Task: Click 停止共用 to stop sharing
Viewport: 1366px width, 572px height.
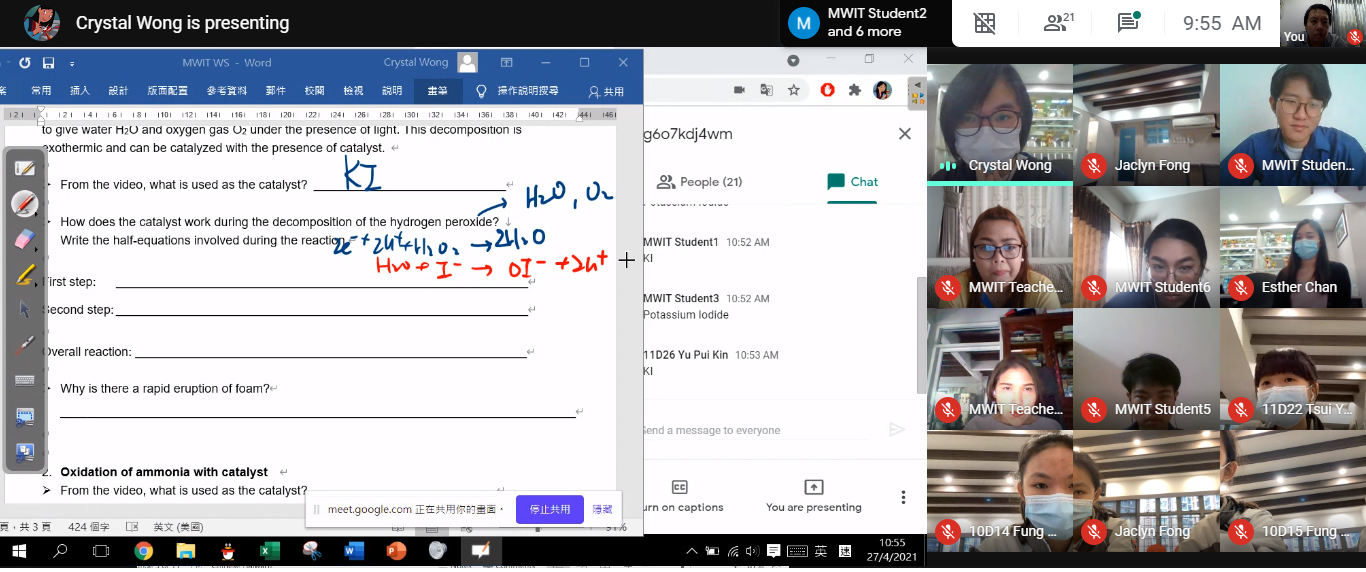Action: click(550, 509)
